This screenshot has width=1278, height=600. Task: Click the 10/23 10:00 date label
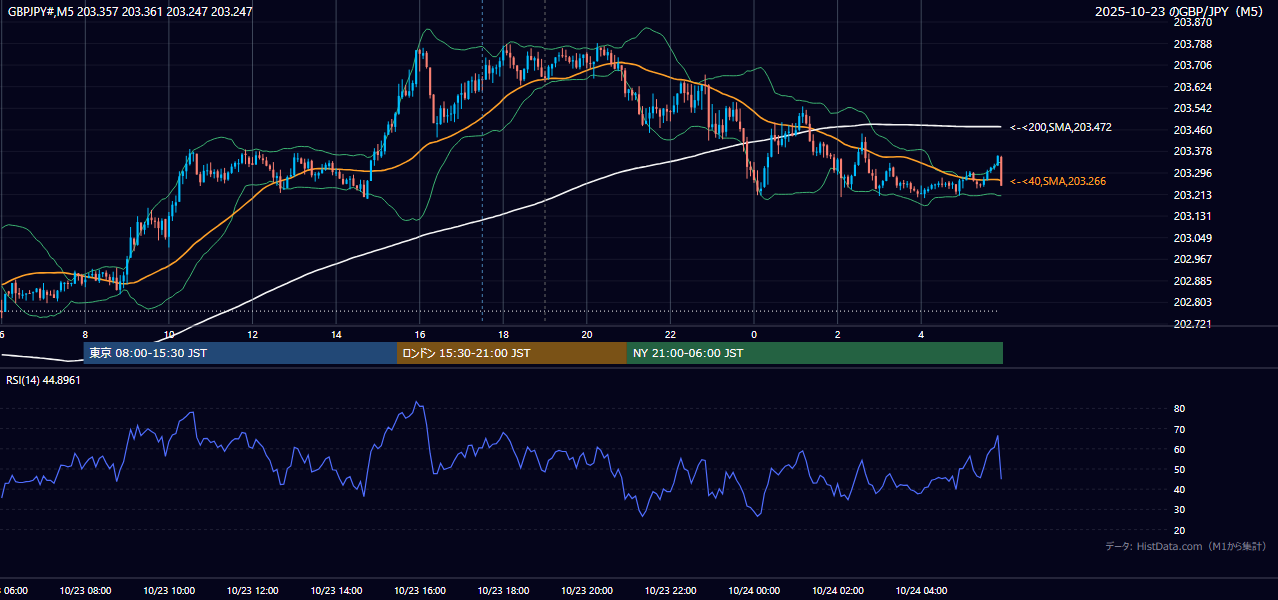tap(169, 591)
